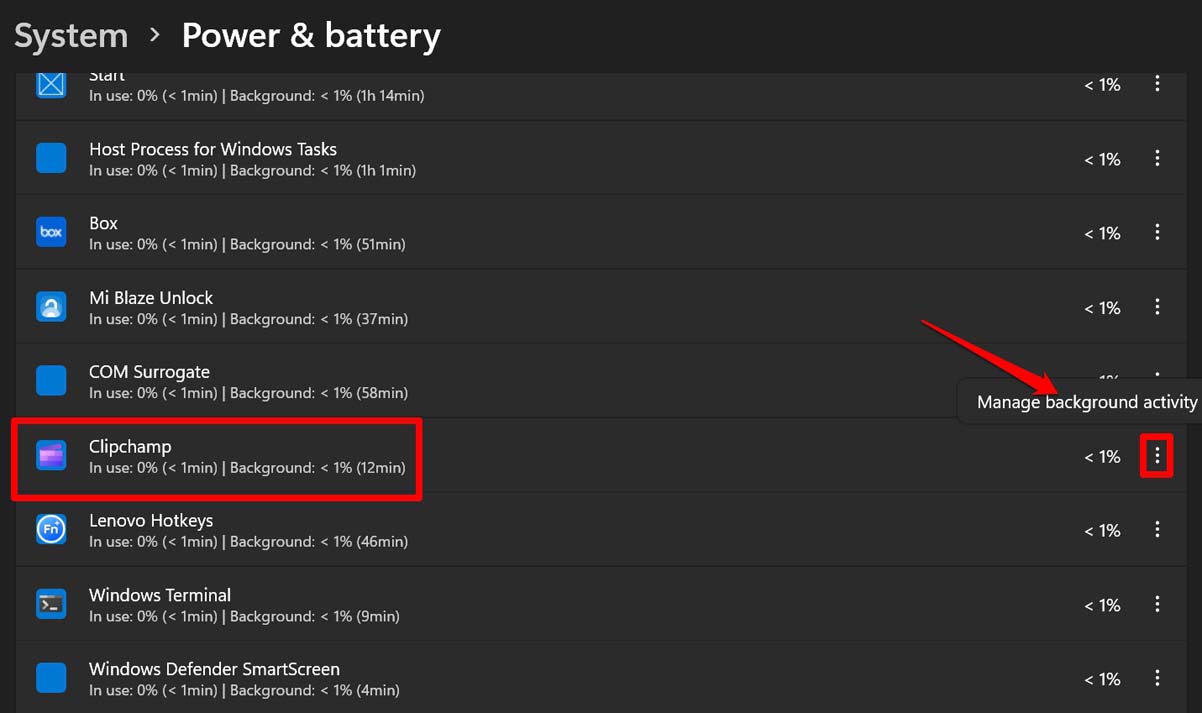Open the three-dot menu for Lenovo Hotkeys
1202x713 pixels.
click(1157, 529)
